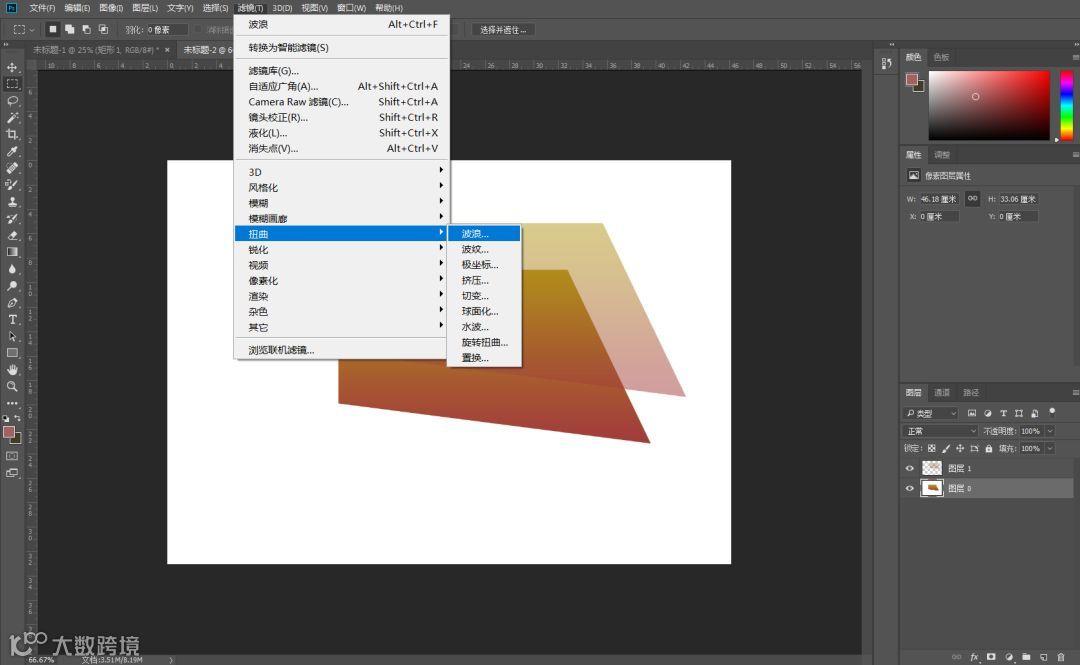Select the Move tool
This screenshot has height=665, width=1080.
[x=12, y=67]
